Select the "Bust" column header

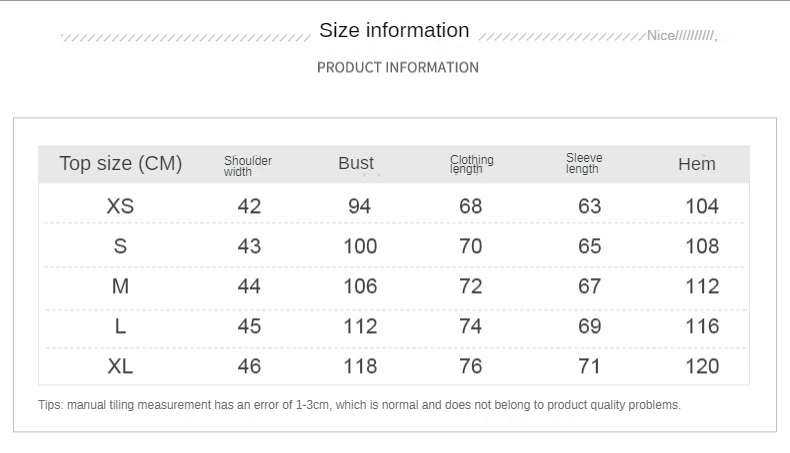click(x=356, y=164)
